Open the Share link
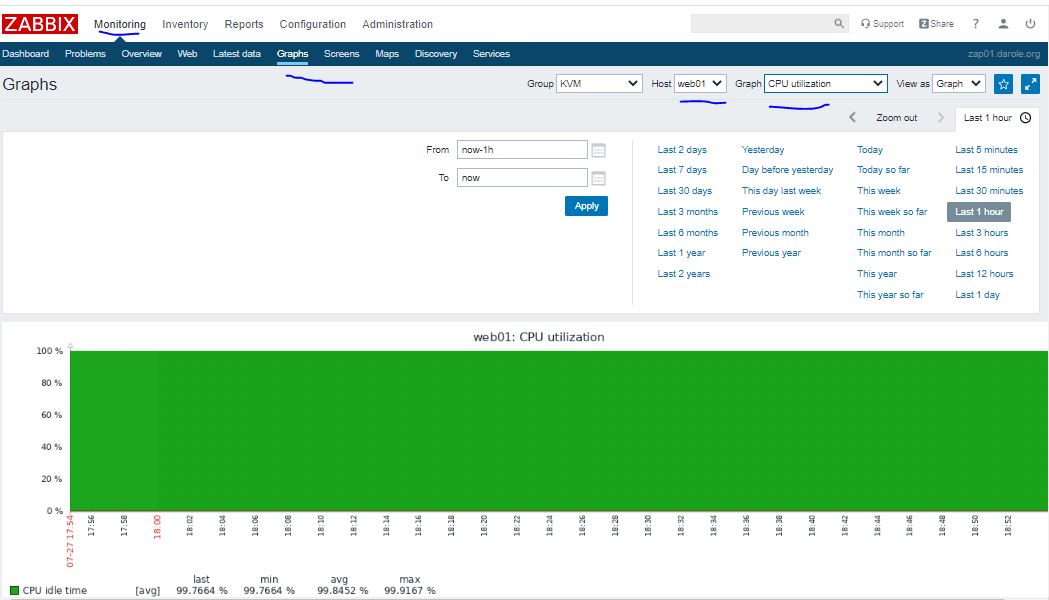 (937, 23)
